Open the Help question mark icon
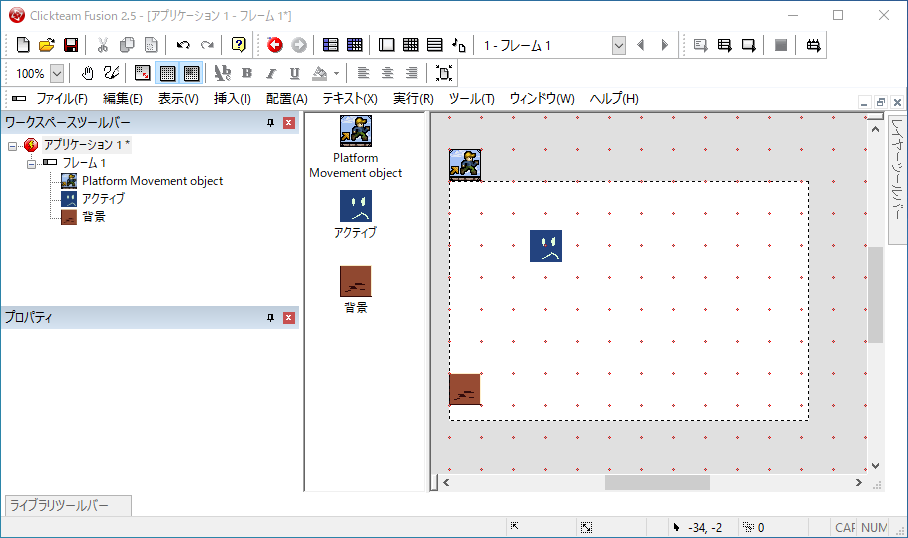This screenshot has height=538, width=908. 239,45
